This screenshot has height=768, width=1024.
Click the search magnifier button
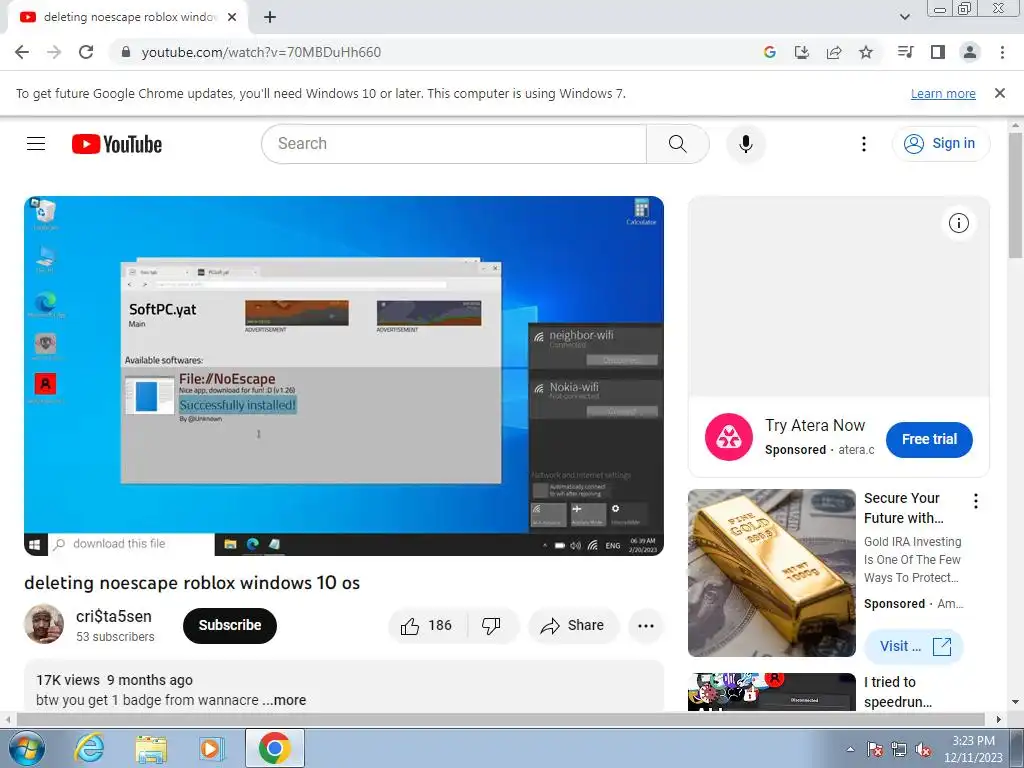click(678, 144)
